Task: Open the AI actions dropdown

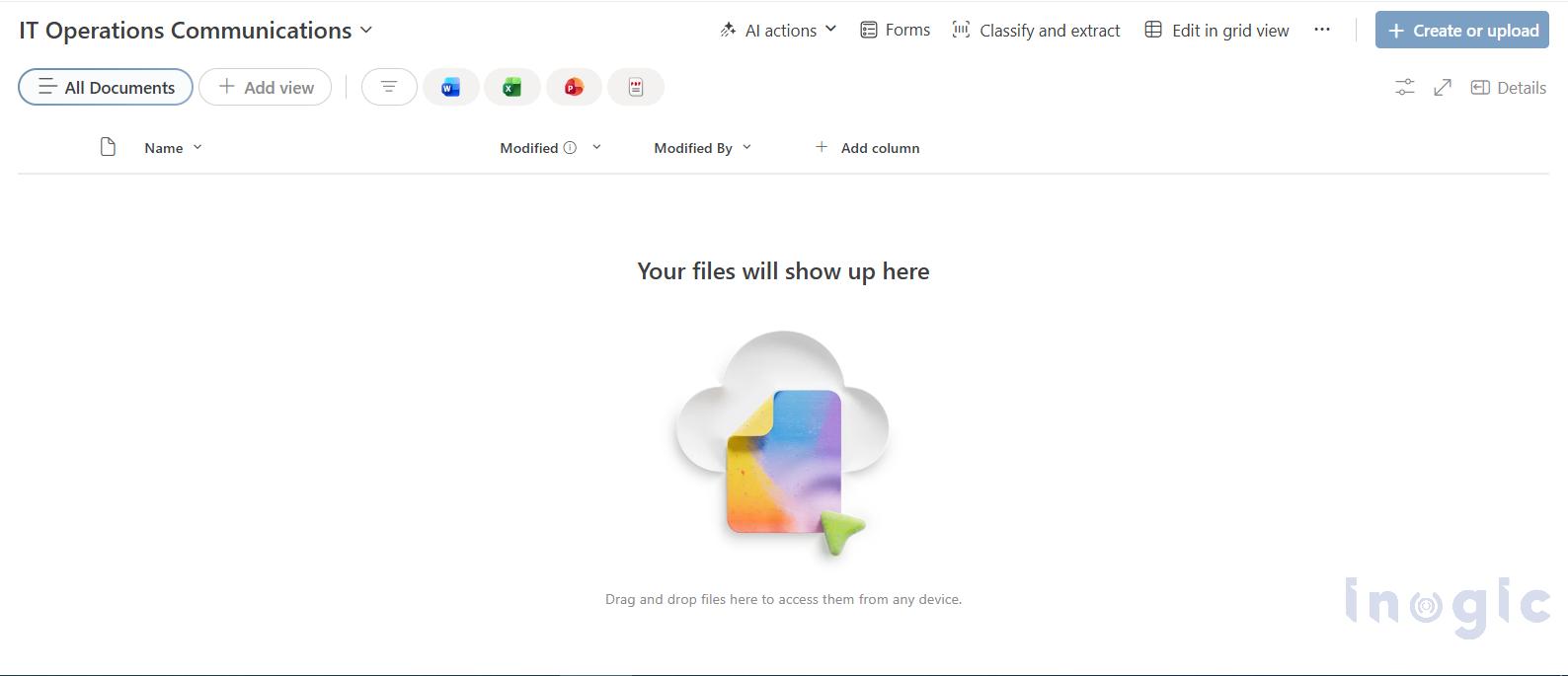Action: [x=778, y=31]
